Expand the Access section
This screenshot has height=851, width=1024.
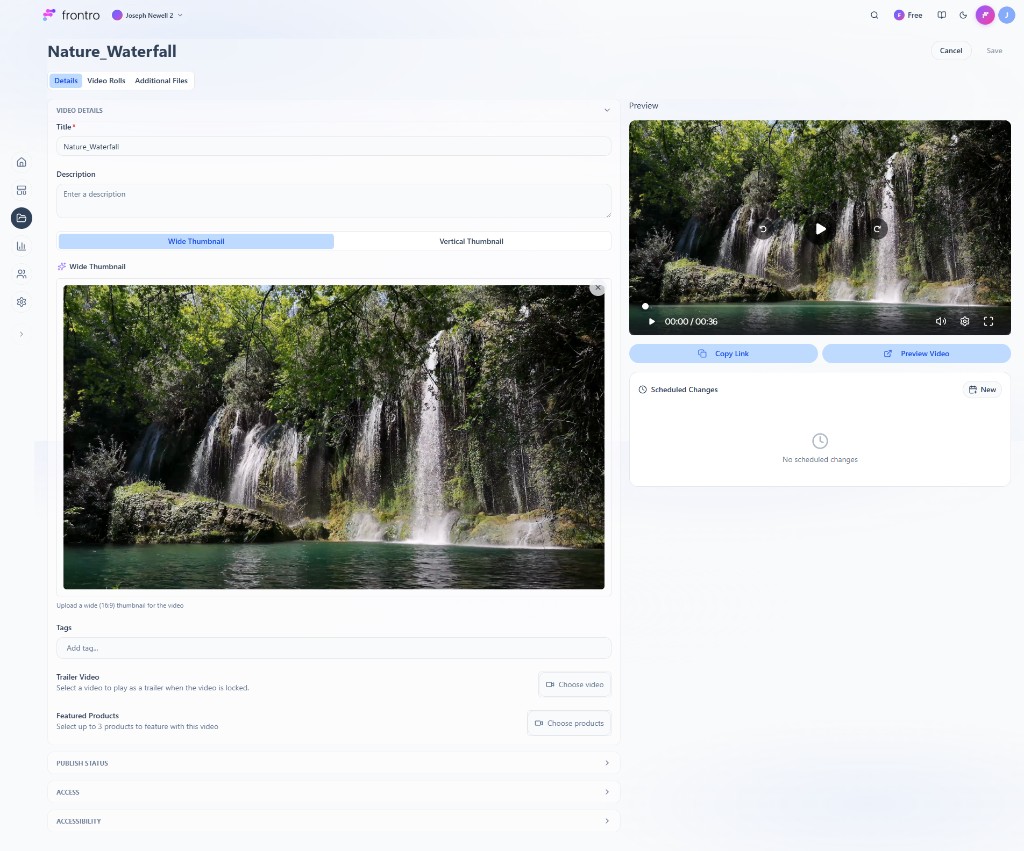coord(333,792)
